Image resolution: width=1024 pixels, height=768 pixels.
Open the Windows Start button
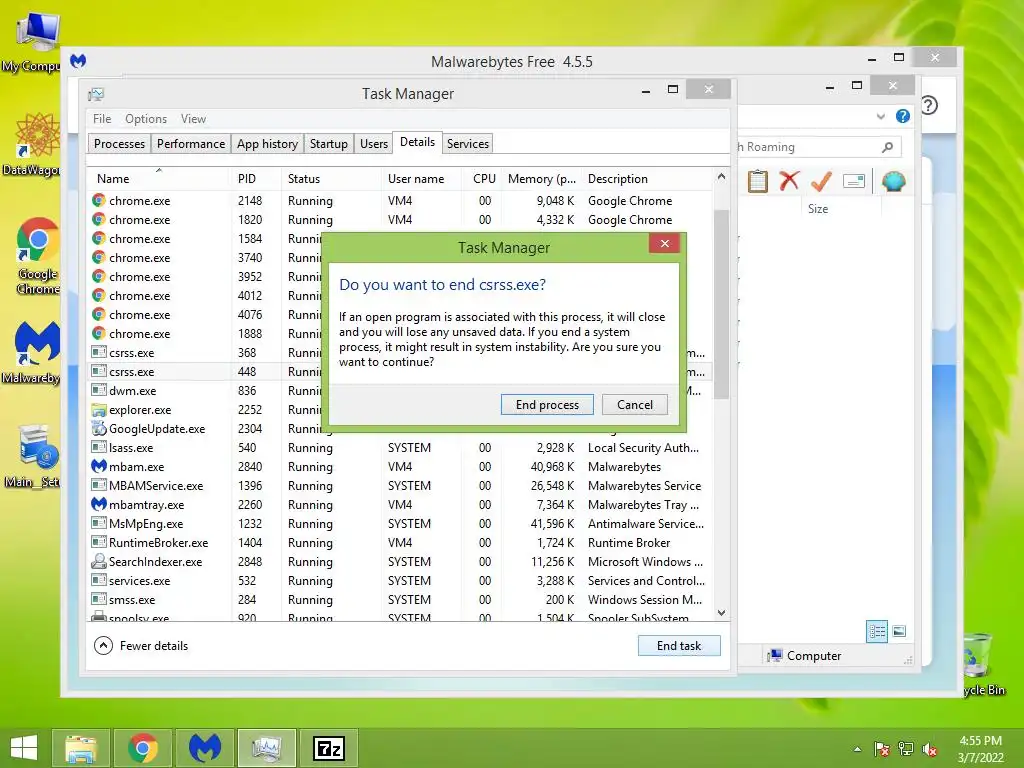24,748
